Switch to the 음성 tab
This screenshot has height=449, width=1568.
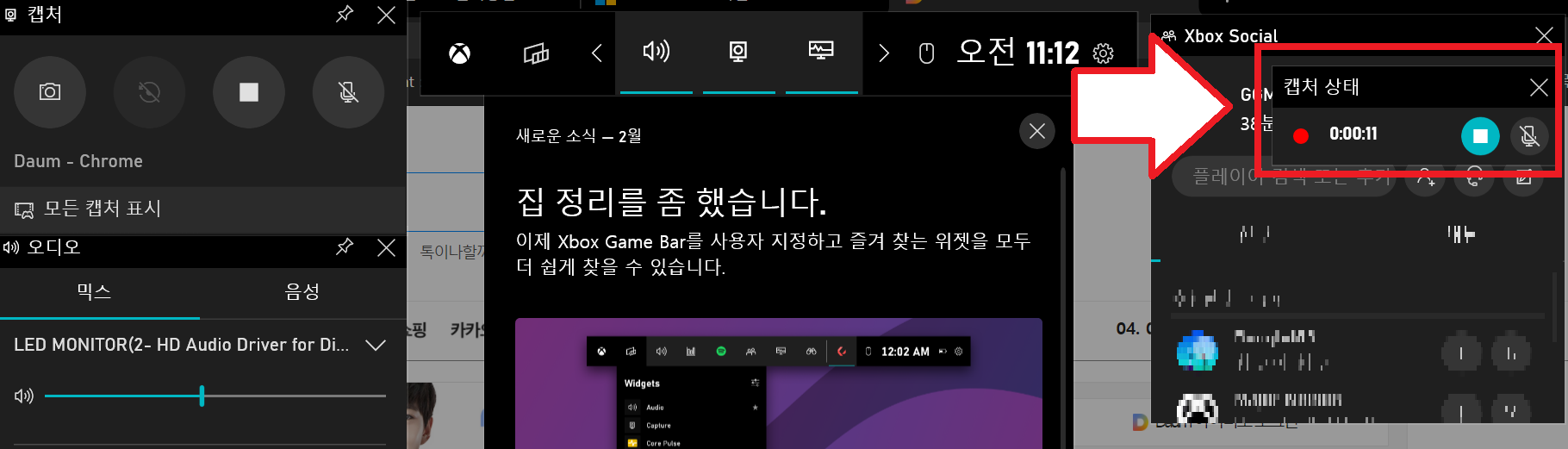[x=302, y=293]
